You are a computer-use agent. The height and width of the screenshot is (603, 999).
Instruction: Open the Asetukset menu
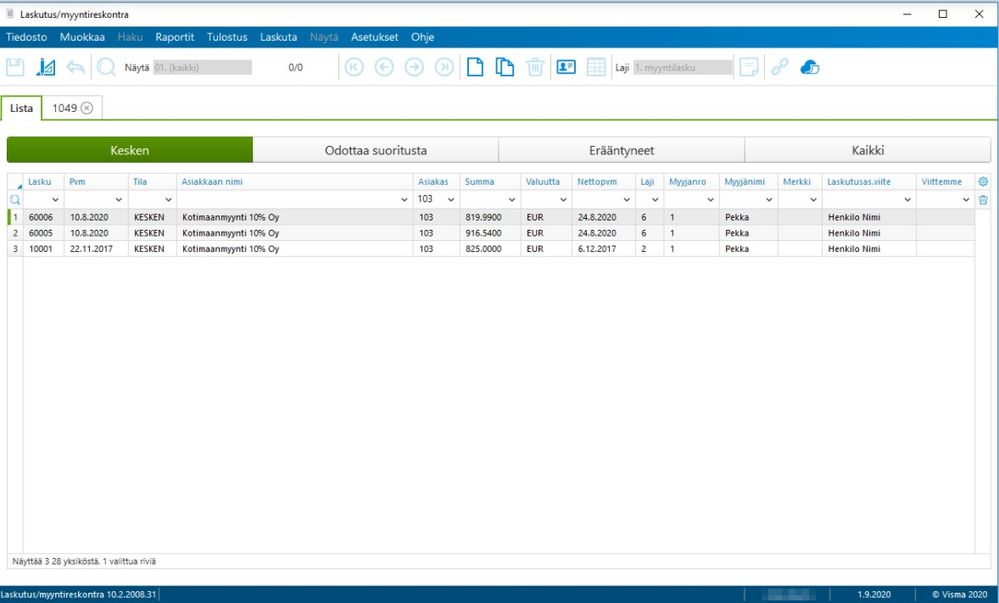[375, 37]
